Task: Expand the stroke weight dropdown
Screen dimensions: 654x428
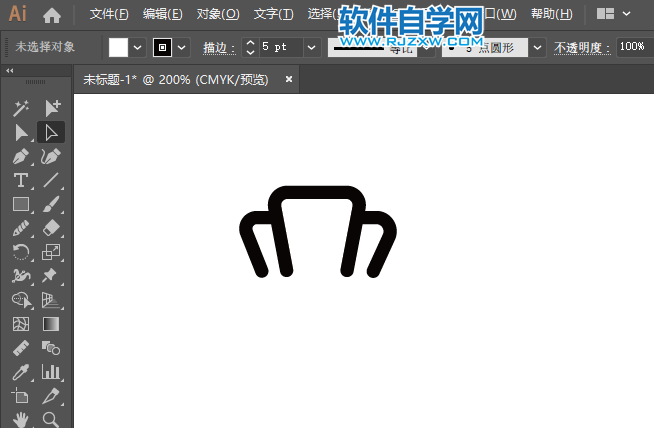Action: (312, 48)
